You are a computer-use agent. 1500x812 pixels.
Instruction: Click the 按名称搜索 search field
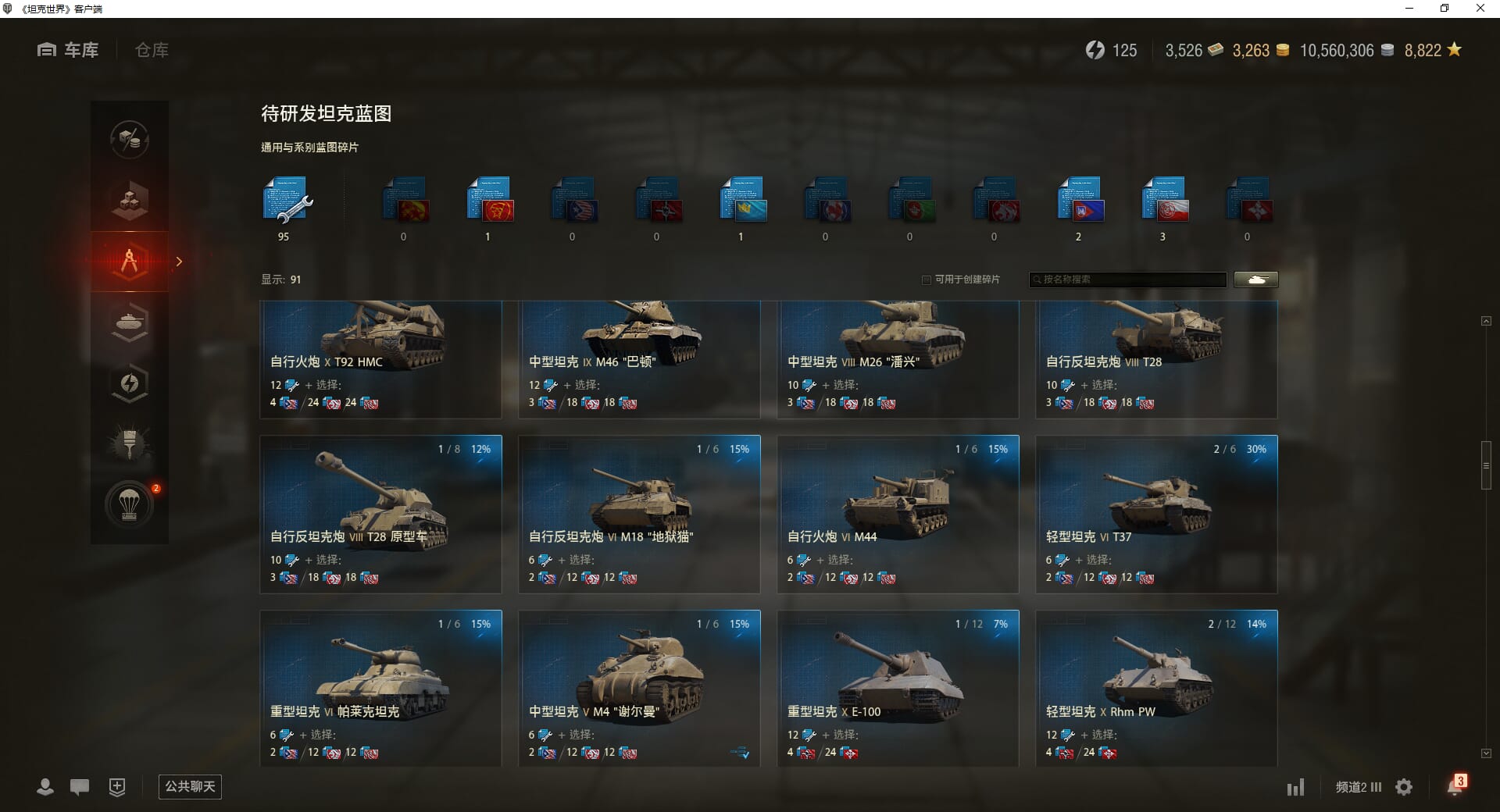[x=1128, y=280]
